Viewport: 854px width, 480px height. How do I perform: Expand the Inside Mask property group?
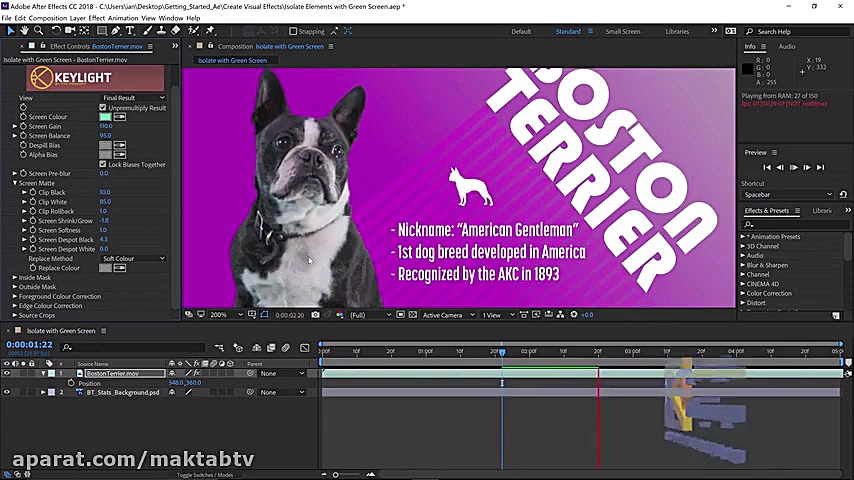(x=15, y=277)
